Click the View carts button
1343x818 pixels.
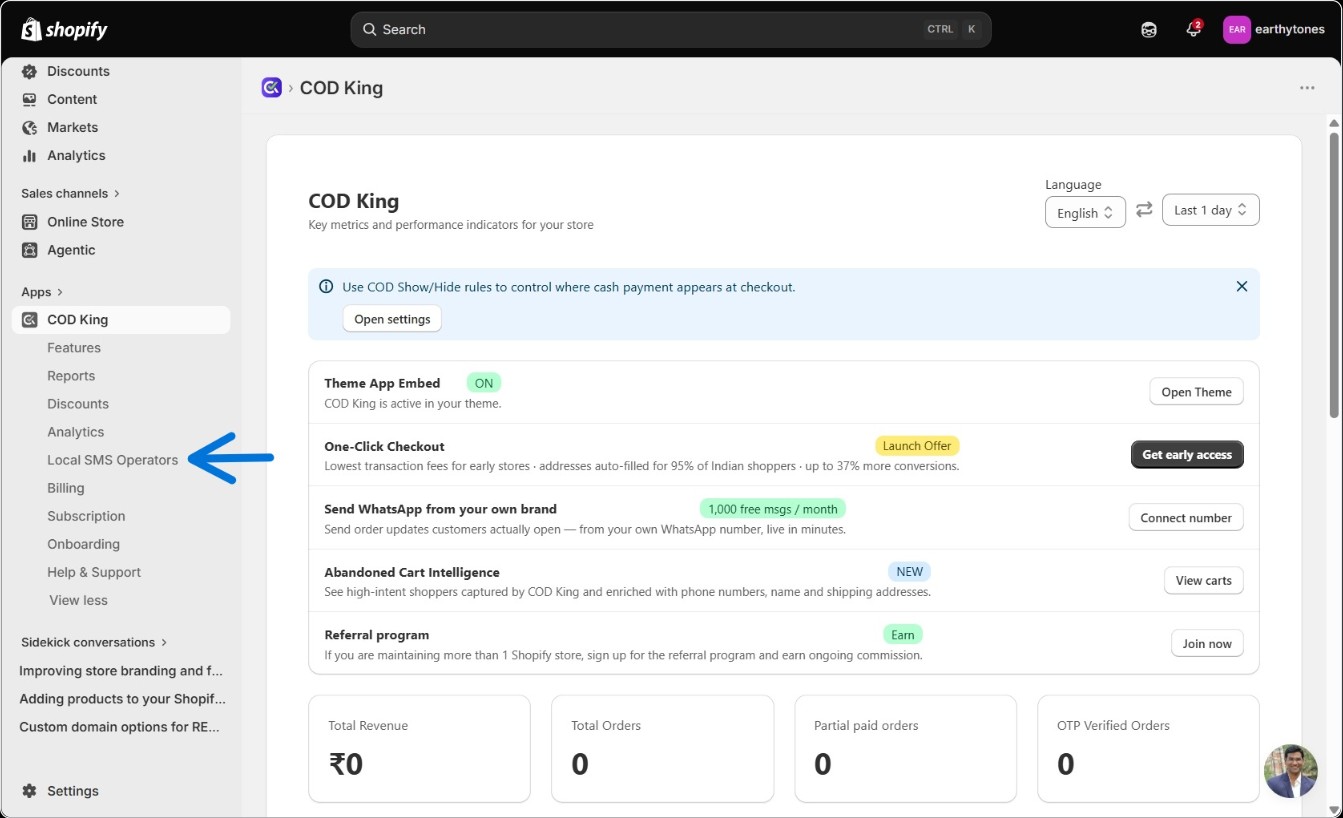pyautogui.click(x=1203, y=580)
